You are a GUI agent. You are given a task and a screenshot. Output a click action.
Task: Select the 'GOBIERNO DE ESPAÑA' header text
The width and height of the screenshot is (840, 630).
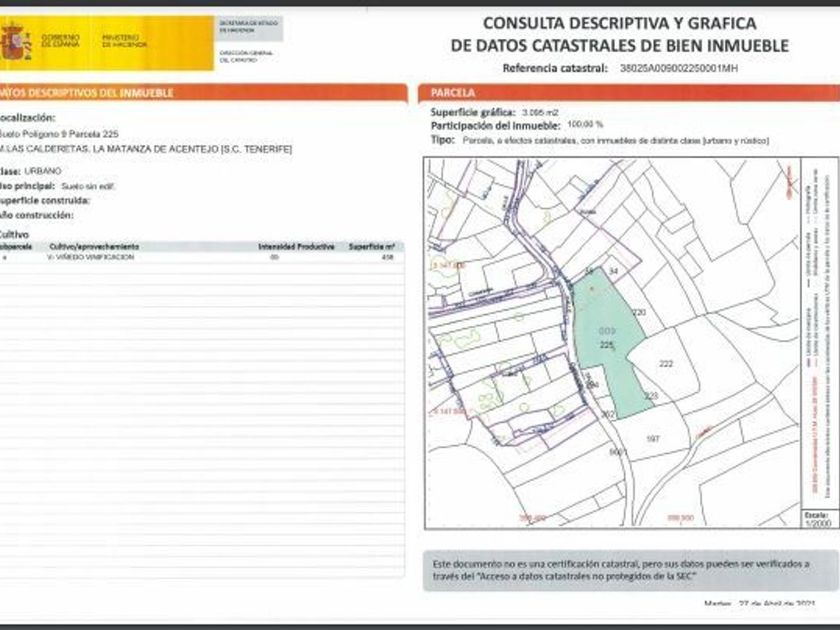tap(60, 41)
